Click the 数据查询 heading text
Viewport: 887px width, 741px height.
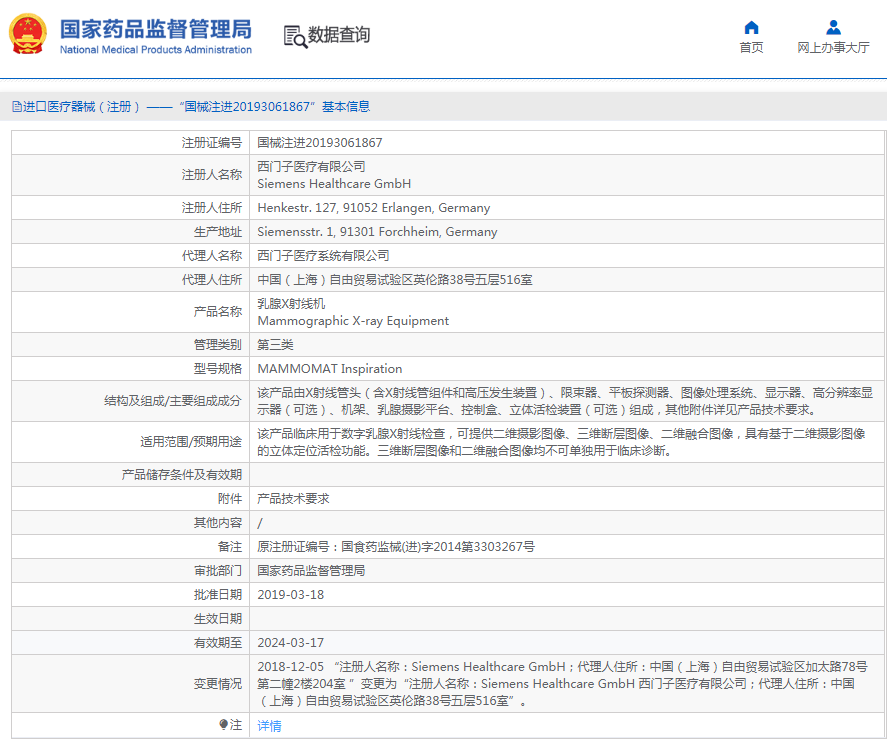coord(338,35)
